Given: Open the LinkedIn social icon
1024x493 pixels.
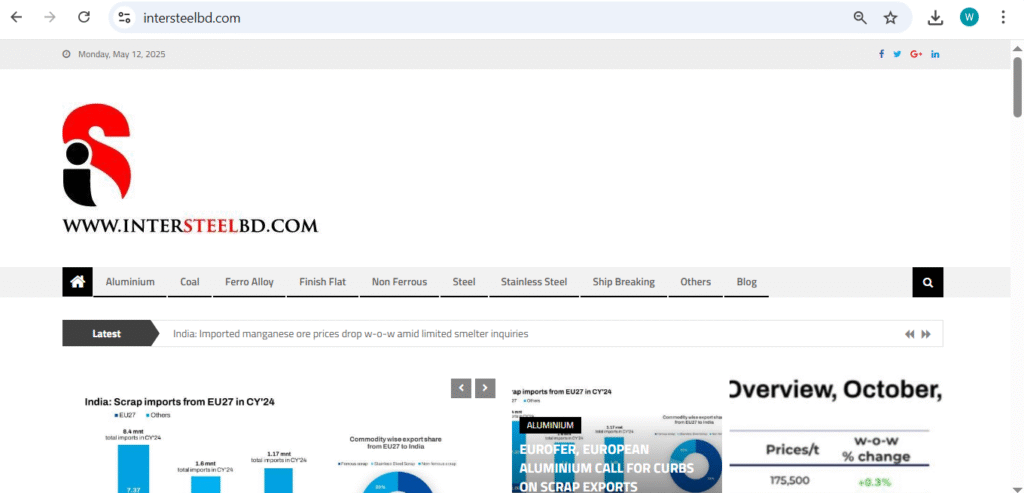Looking at the screenshot, I should click(935, 54).
